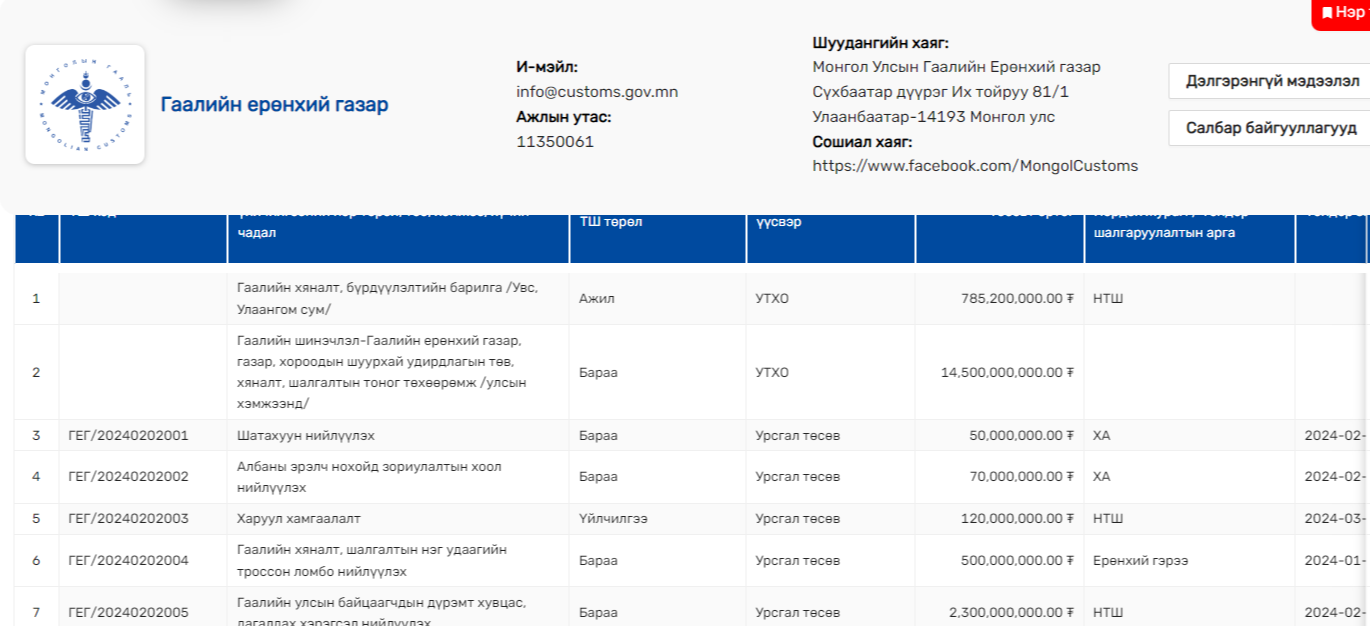Click the Гаалийн ерөнхий газар organization title

274,105
